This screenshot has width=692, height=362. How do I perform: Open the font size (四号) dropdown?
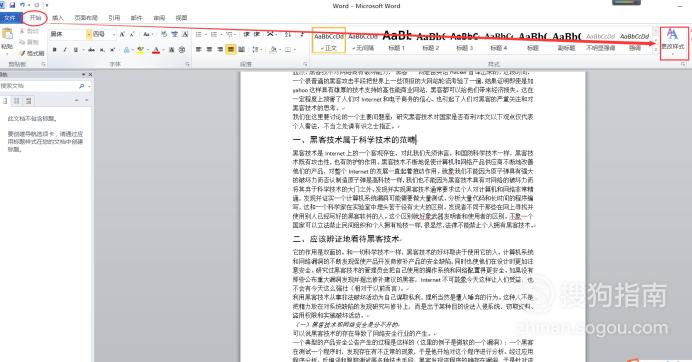(105, 34)
